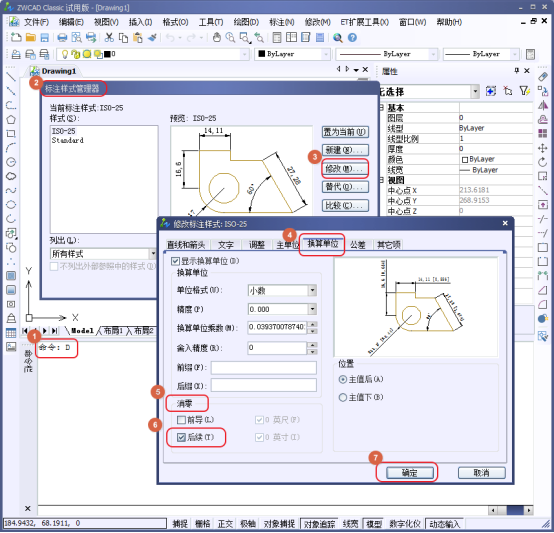This screenshot has width=554, height=533.
Task: Toggle the 显示换算单位 checkbox
Action: [x=176, y=261]
